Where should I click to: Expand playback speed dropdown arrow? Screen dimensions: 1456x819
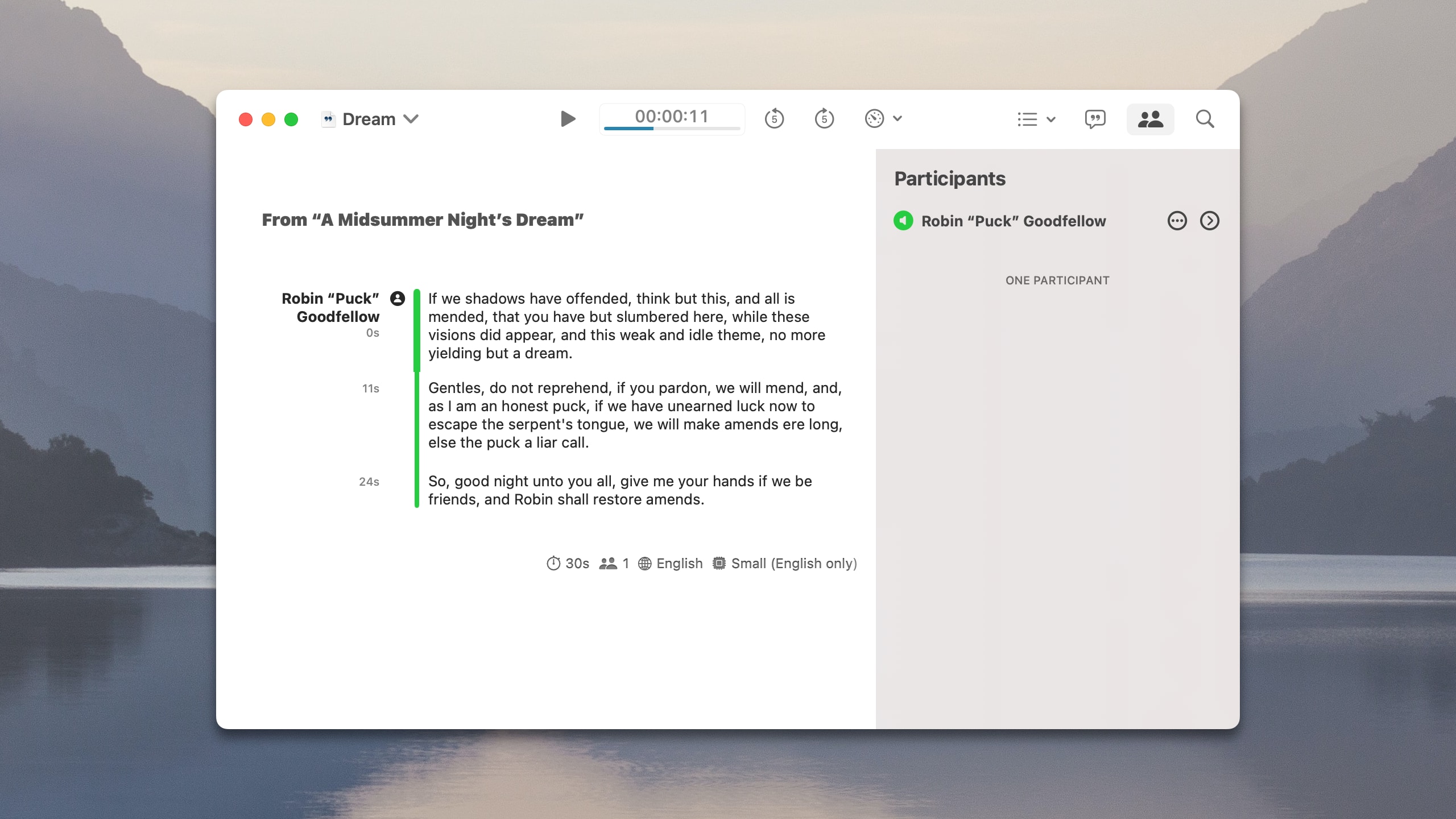[x=897, y=119]
